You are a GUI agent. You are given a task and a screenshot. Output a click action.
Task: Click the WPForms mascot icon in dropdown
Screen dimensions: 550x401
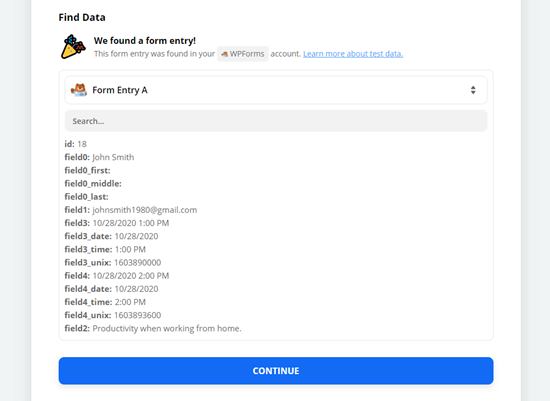tap(79, 90)
